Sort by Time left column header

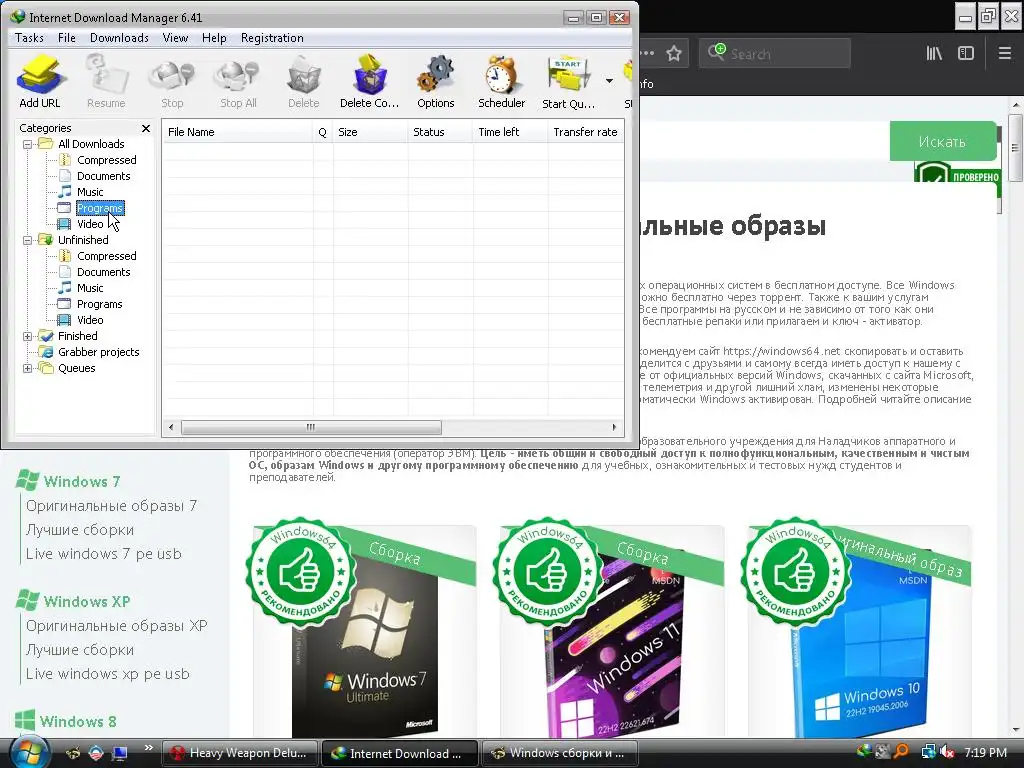click(510, 132)
